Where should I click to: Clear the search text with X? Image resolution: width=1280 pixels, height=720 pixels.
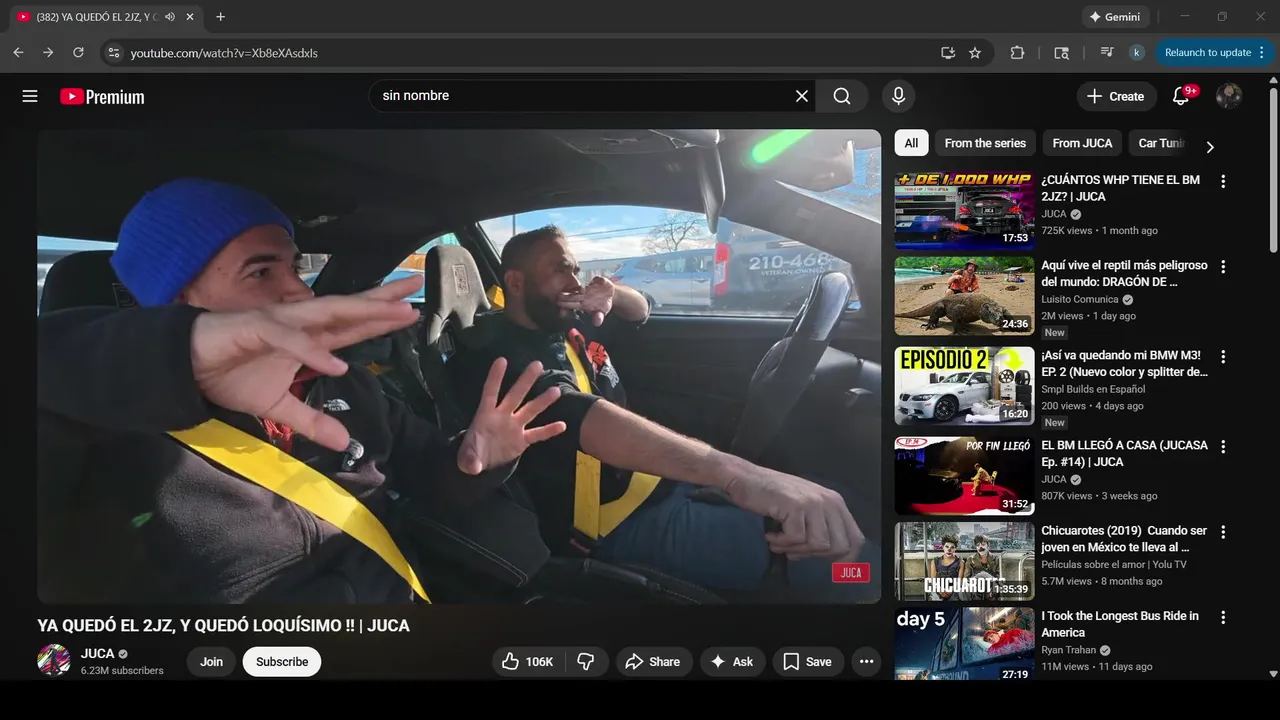coord(802,96)
